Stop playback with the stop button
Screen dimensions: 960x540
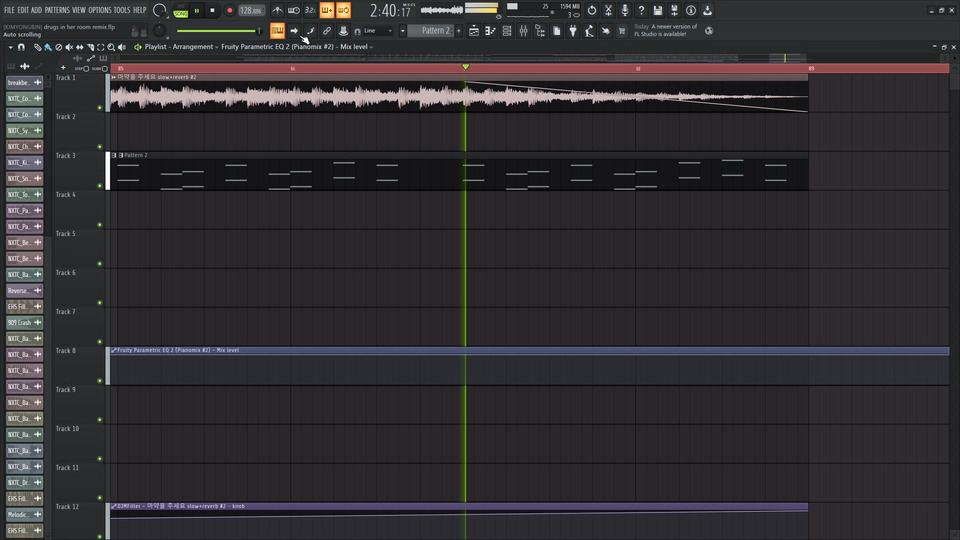[x=212, y=10]
